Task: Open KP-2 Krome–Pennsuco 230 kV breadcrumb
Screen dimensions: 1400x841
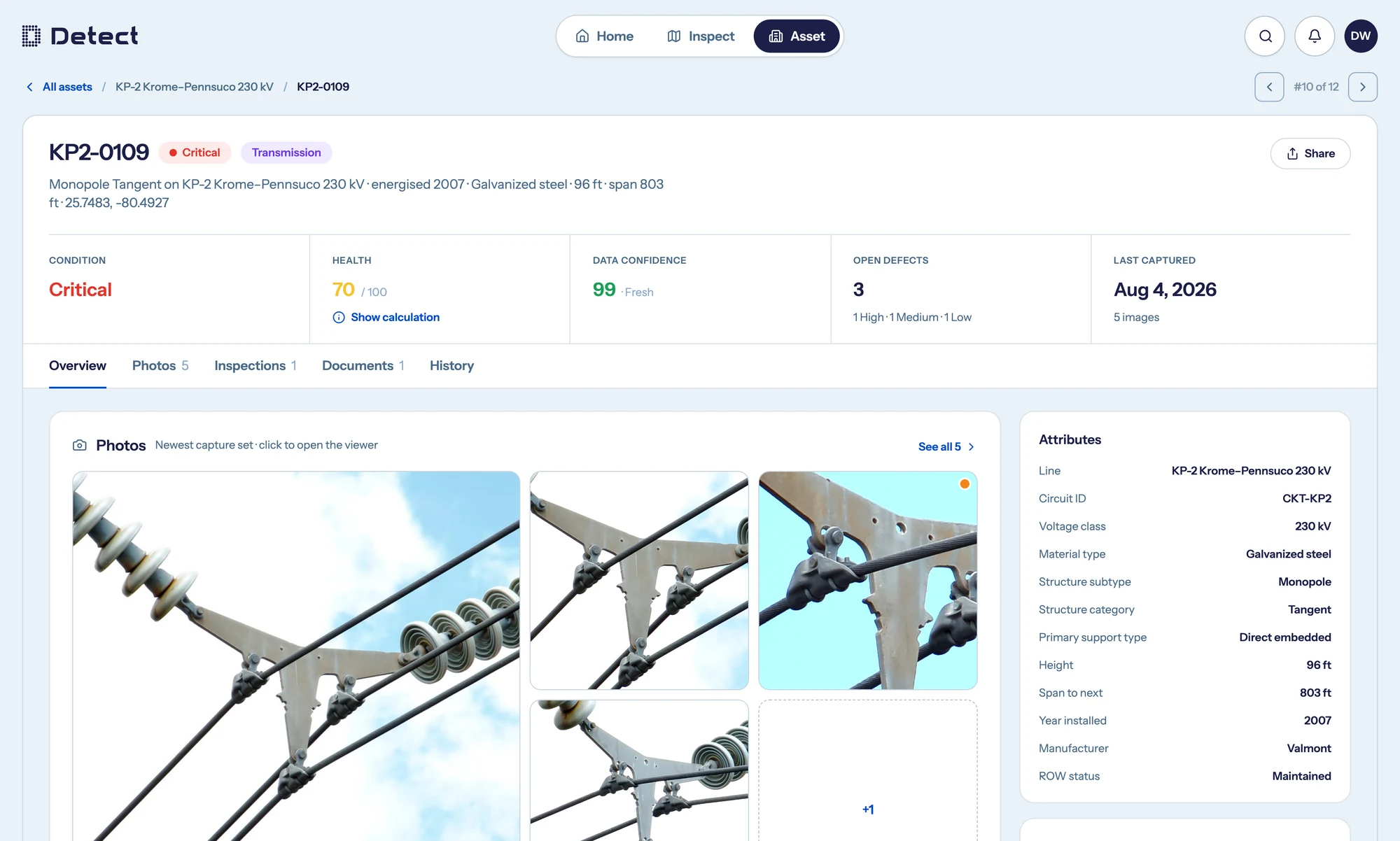Action: tap(195, 87)
